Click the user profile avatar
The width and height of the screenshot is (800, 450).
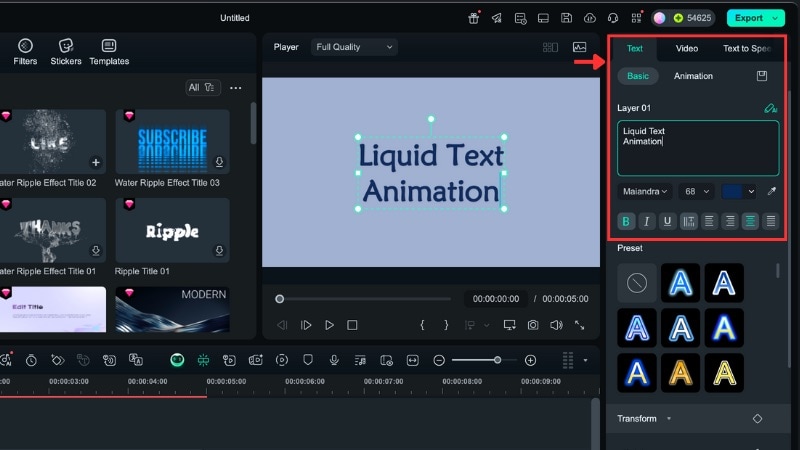(x=659, y=18)
